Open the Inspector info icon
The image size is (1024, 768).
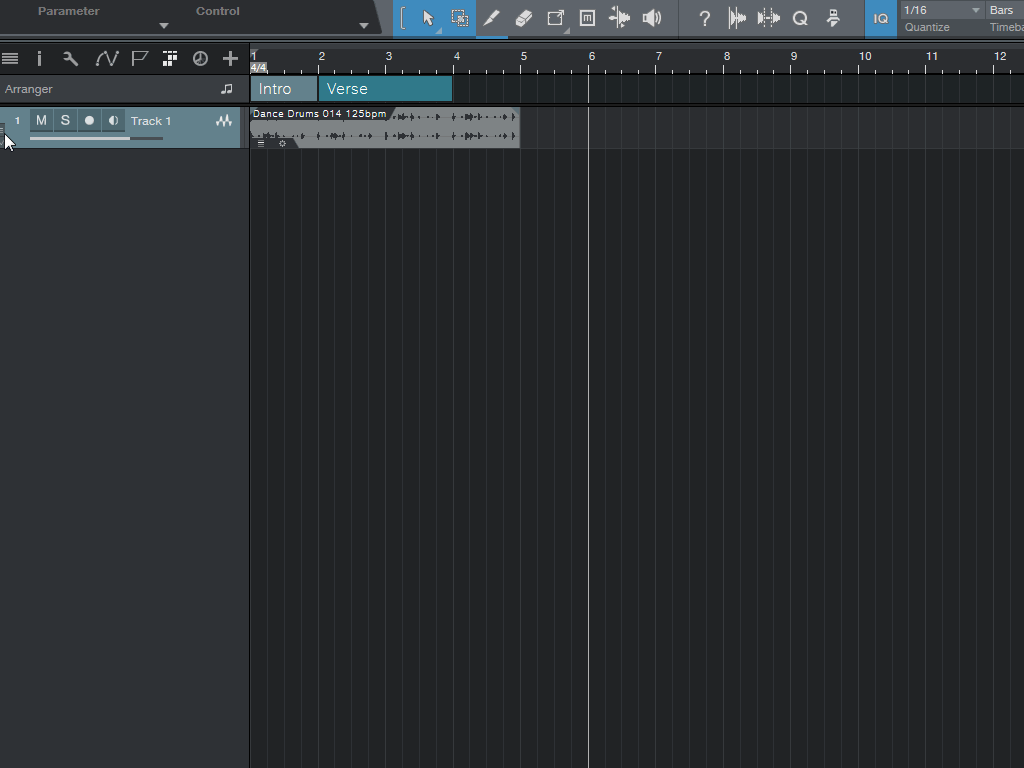click(39, 59)
